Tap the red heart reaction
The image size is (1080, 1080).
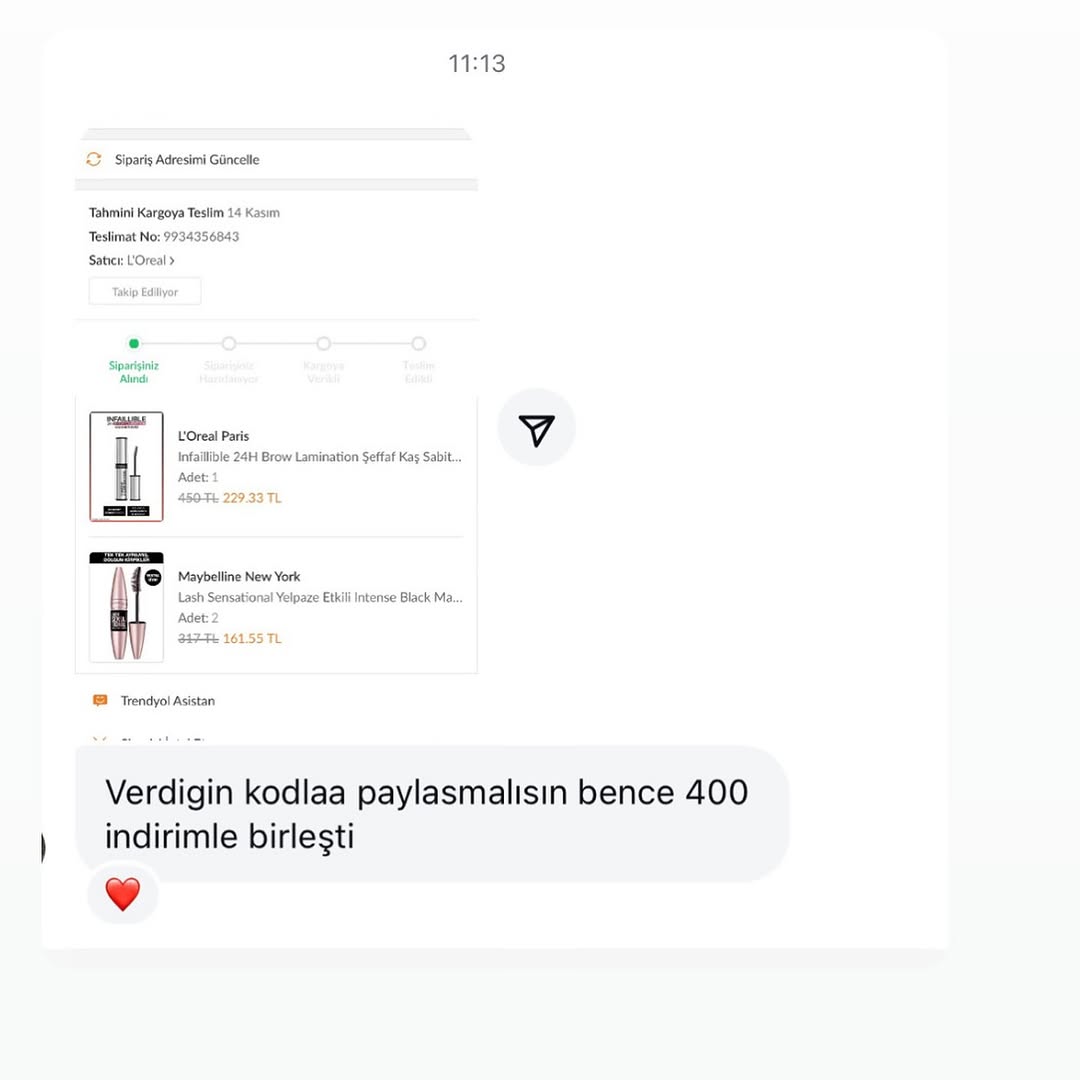[123, 894]
